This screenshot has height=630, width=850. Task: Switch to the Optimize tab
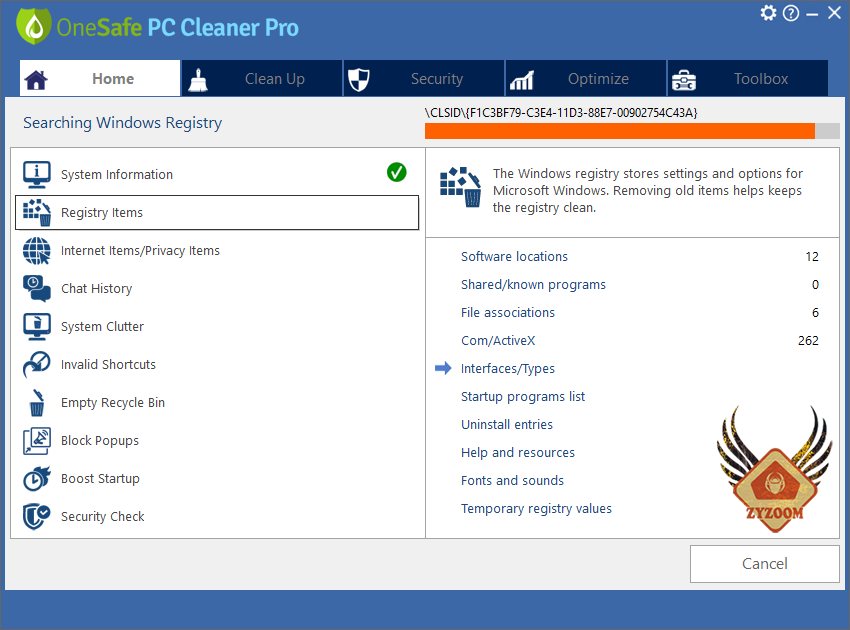[x=586, y=78]
